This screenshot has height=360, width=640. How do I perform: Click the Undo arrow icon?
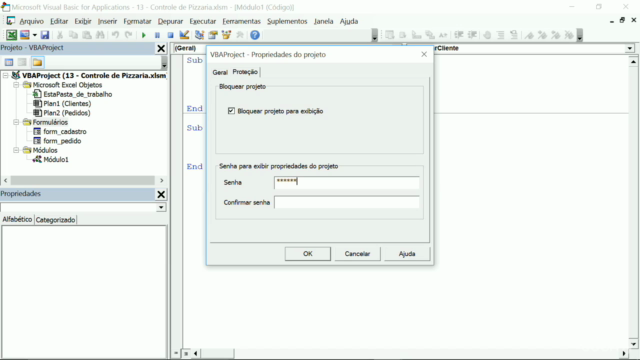tap(116, 35)
